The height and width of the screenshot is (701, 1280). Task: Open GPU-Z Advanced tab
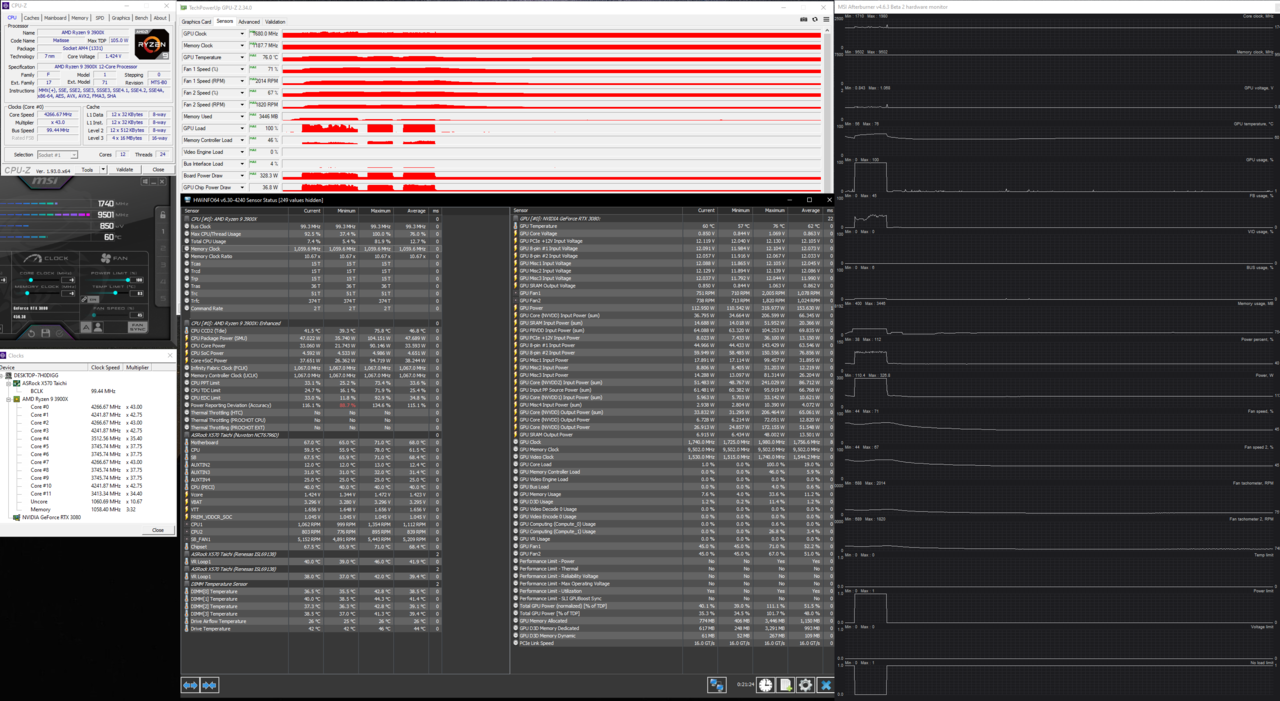(248, 21)
